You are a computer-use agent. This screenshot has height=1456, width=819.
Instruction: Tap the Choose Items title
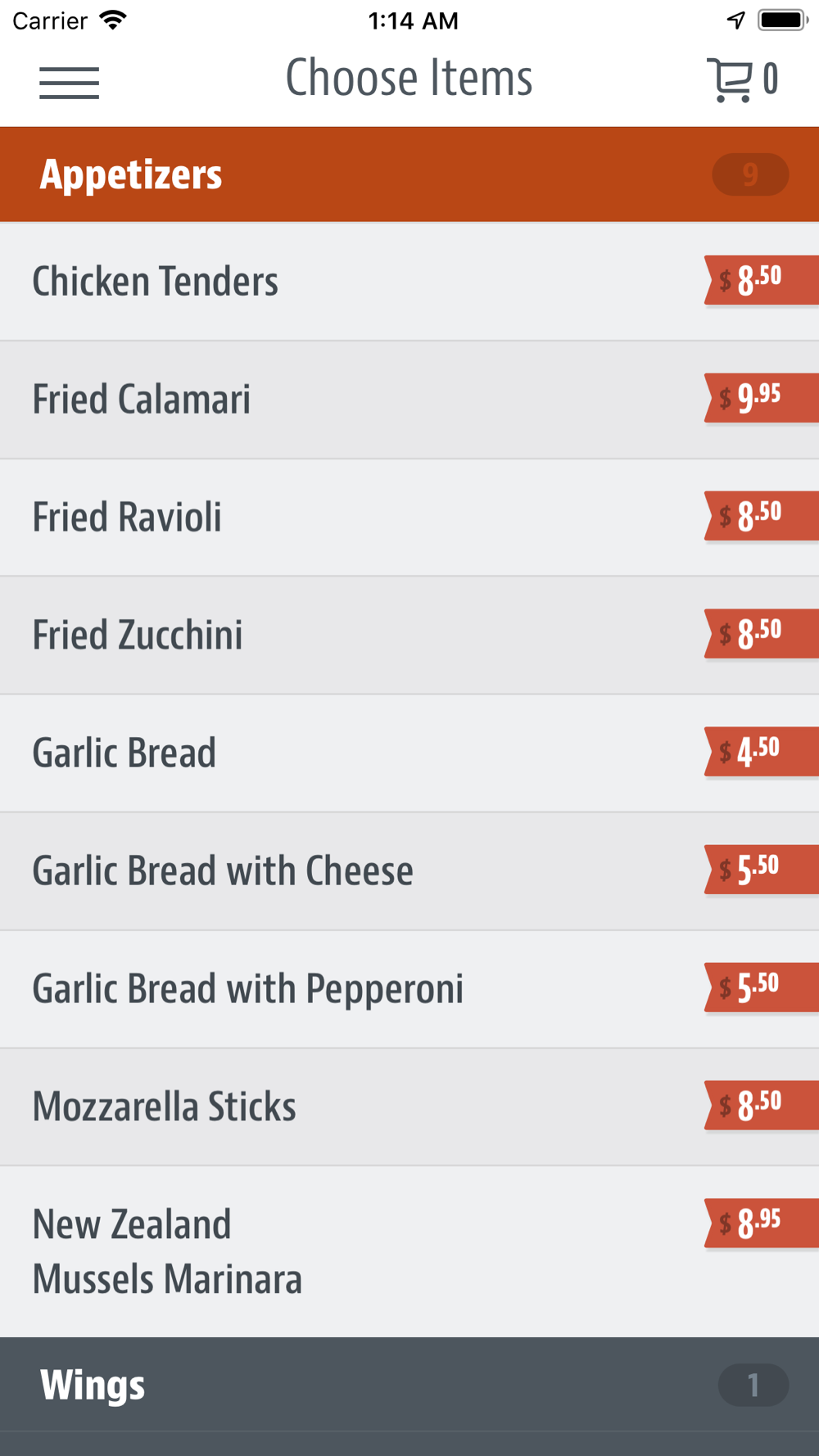(x=409, y=79)
